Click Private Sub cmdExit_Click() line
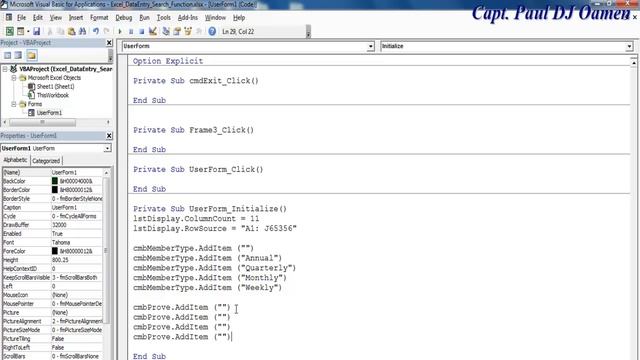This screenshot has height=360, width=640. [196, 81]
